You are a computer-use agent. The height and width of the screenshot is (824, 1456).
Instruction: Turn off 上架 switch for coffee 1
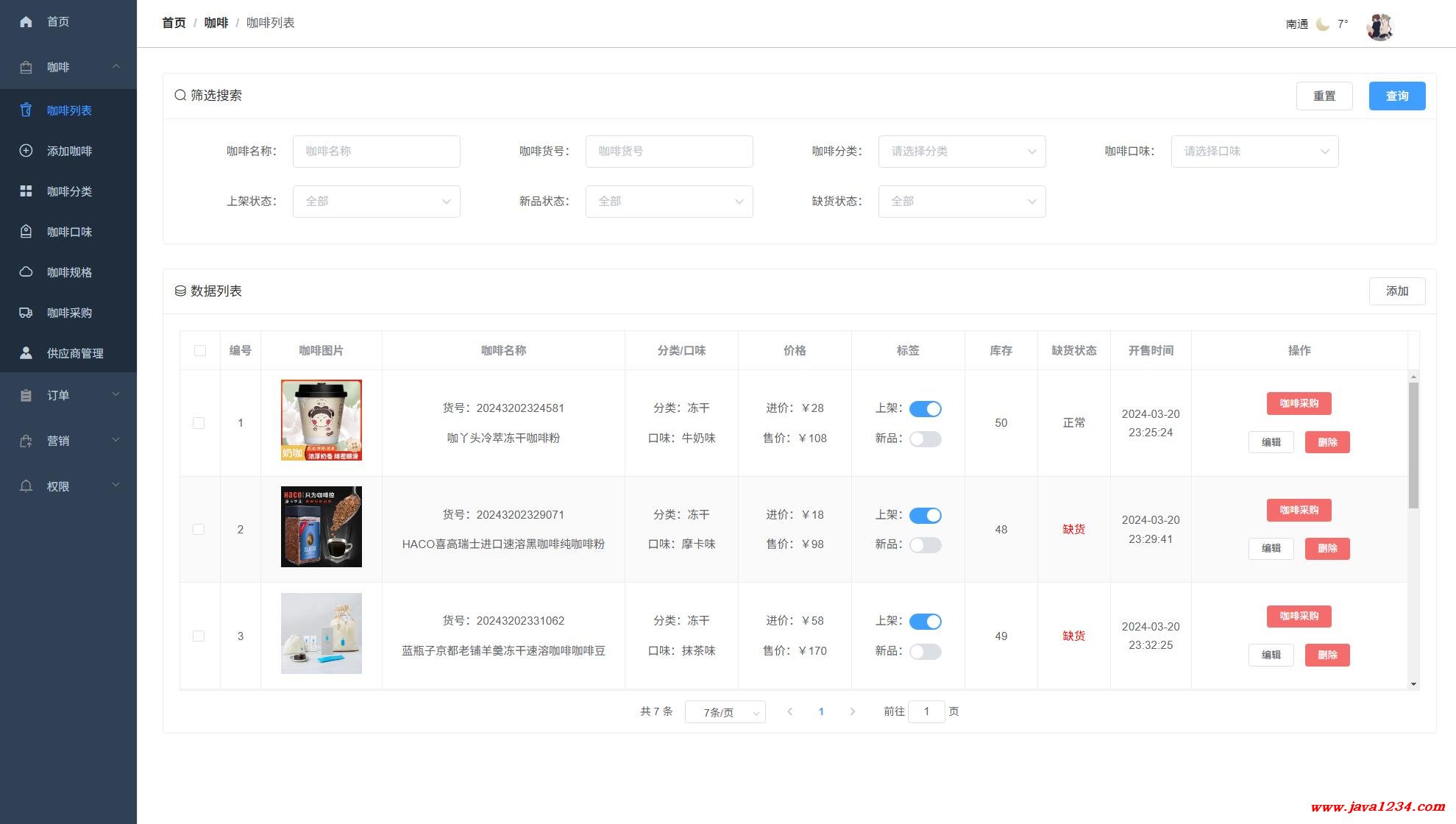pos(925,409)
